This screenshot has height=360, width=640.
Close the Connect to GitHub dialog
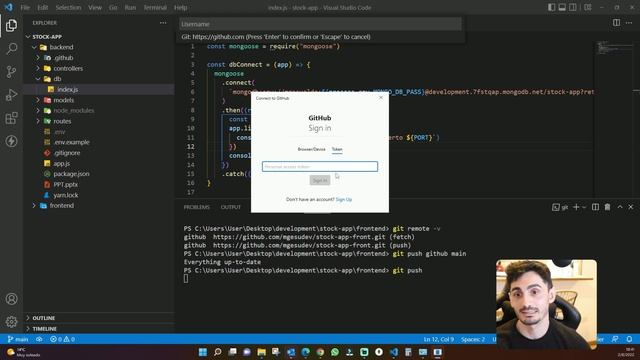click(381, 98)
